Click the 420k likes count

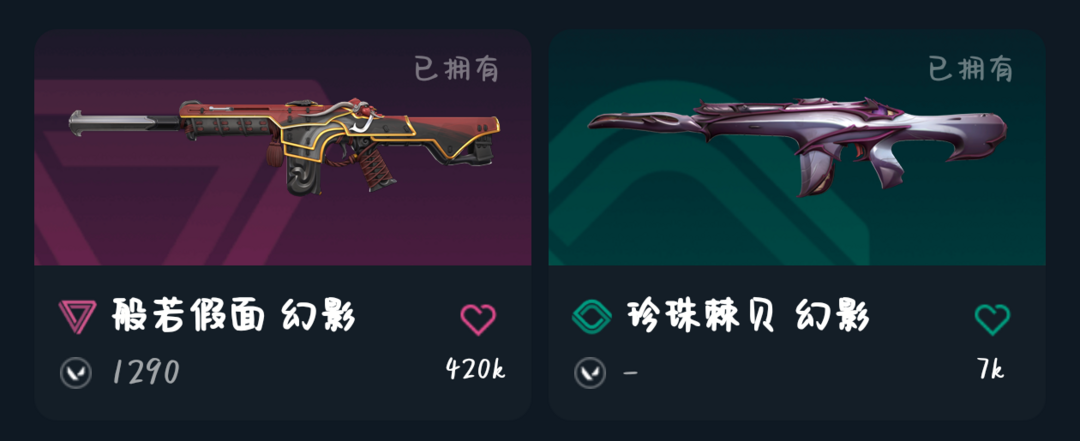click(x=475, y=369)
